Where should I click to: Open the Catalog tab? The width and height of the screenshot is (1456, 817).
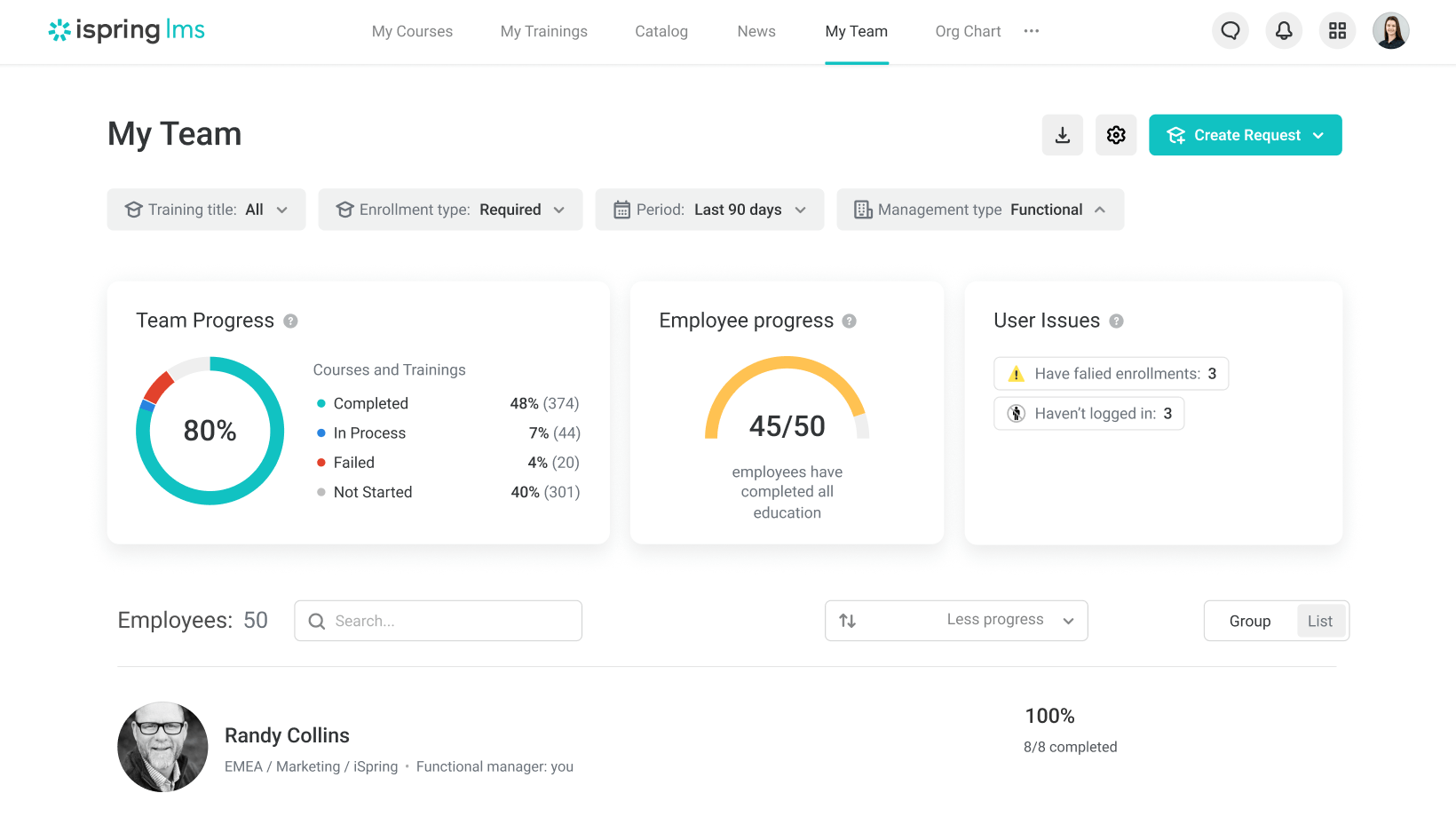tap(661, 31)
